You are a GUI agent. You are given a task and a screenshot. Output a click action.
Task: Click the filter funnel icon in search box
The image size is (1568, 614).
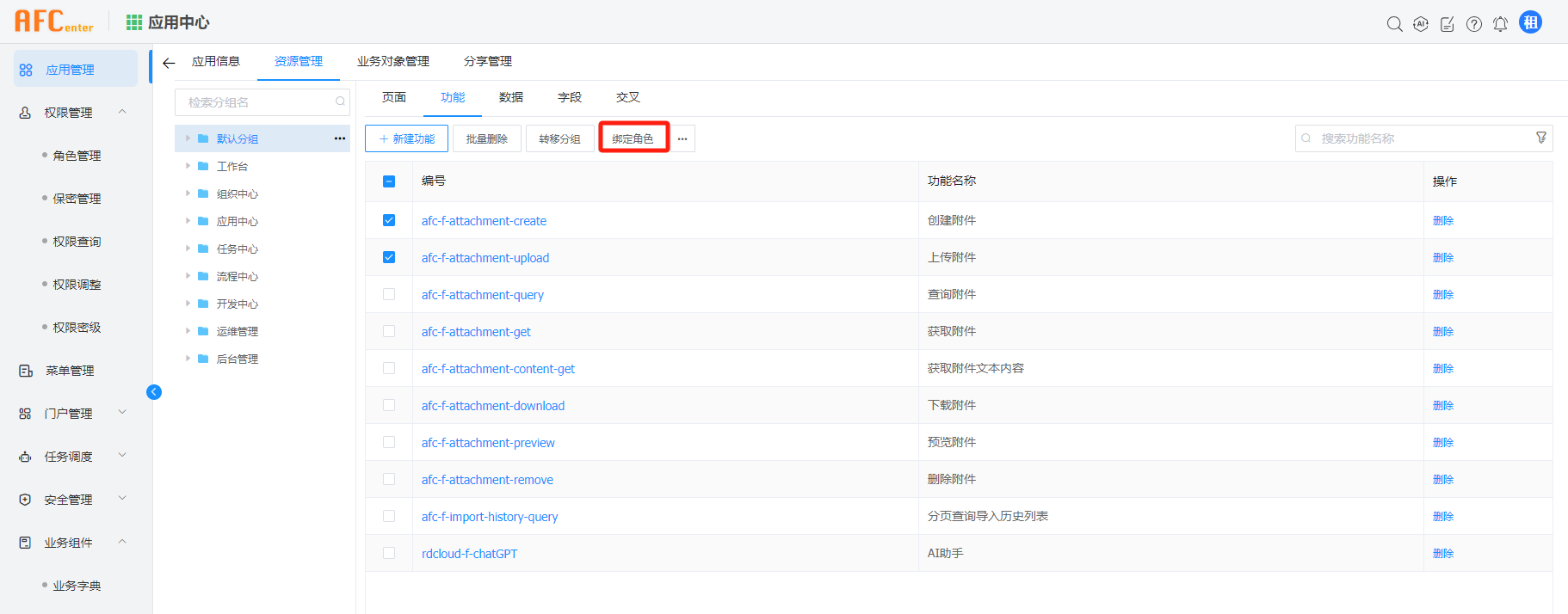click(x=1541, y=138)
